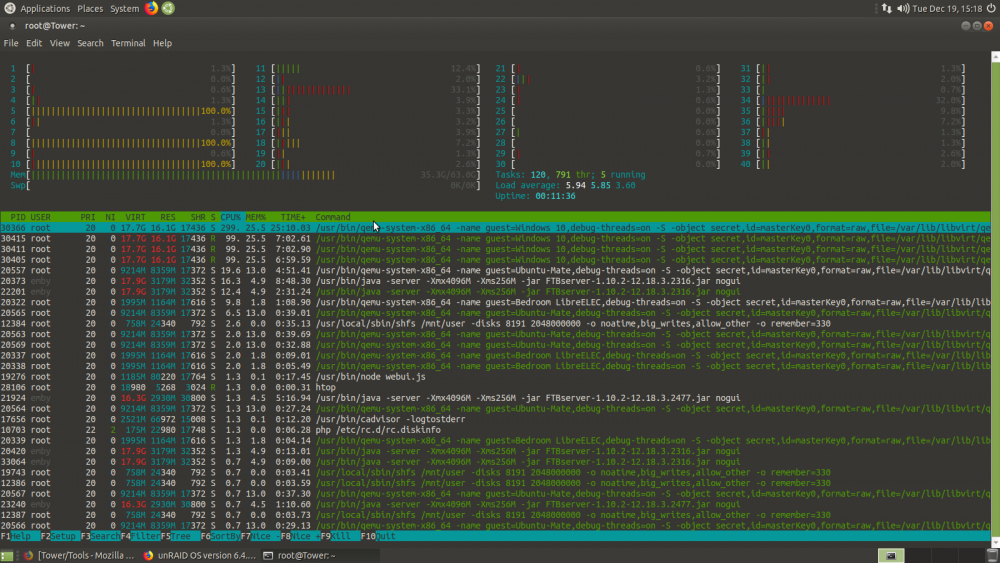
Task: Click the F9 Kill function button
Action: (335, 536)
